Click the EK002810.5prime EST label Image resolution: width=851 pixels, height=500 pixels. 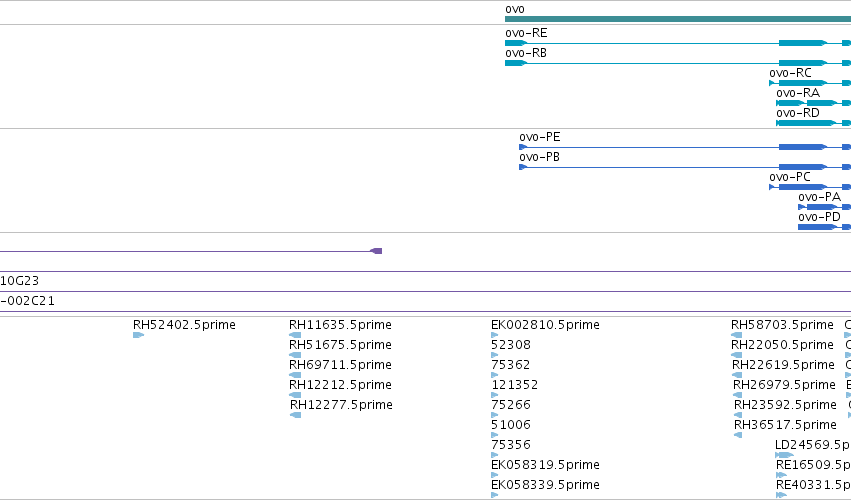(545, 325)
